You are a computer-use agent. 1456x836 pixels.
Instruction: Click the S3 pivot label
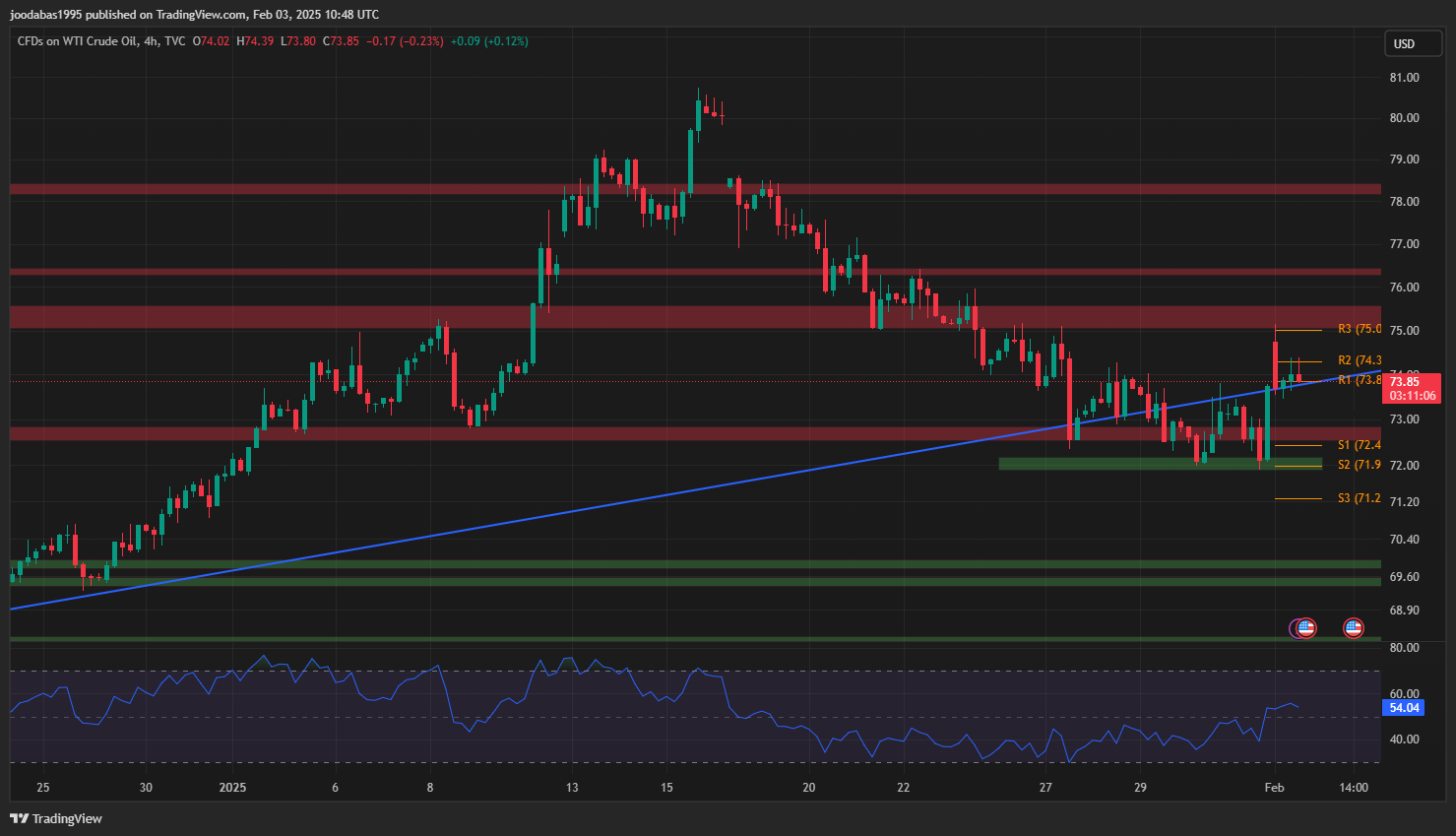[x=1359, y=498]
